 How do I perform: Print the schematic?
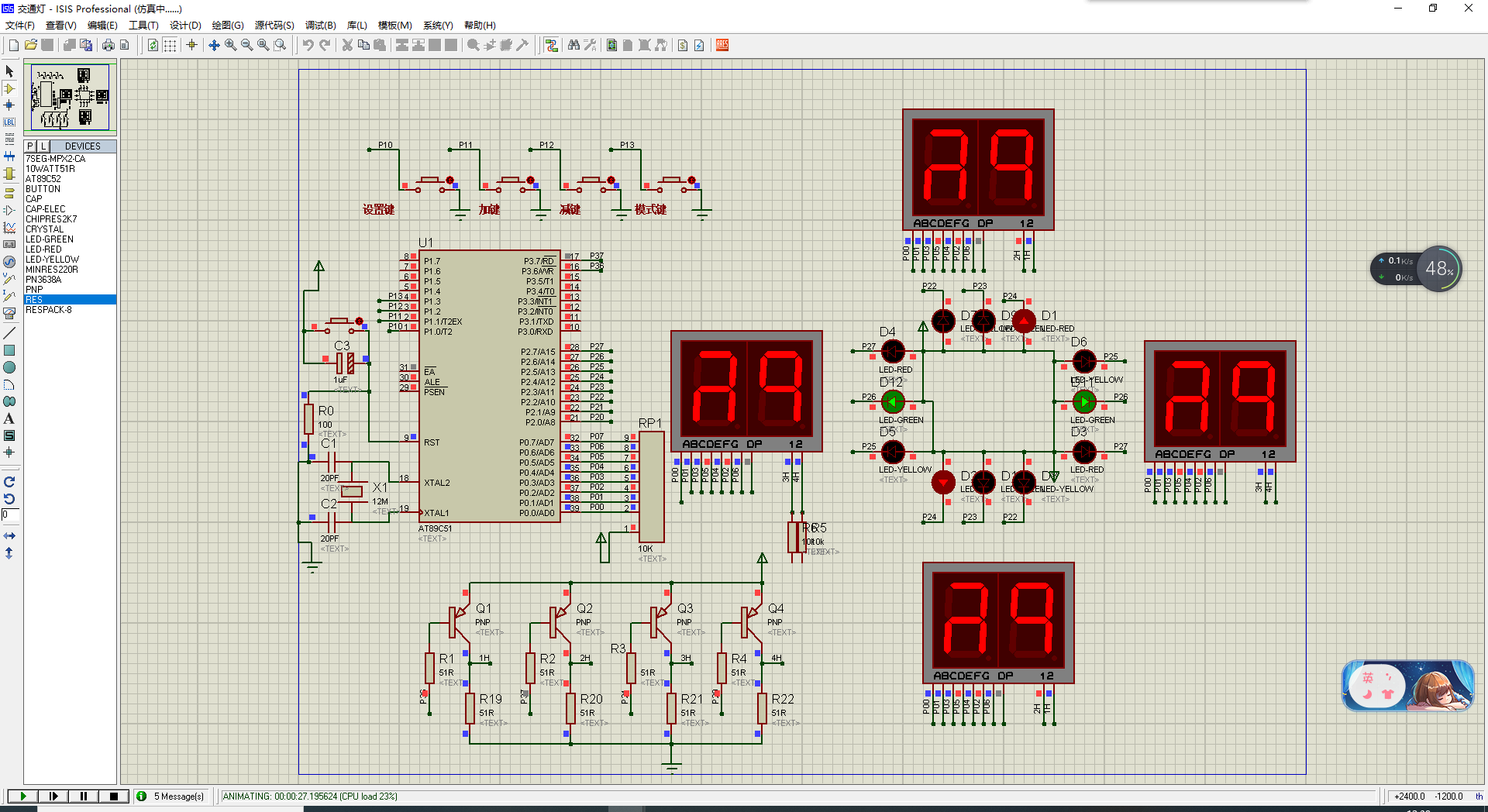[x=108, y=45]
